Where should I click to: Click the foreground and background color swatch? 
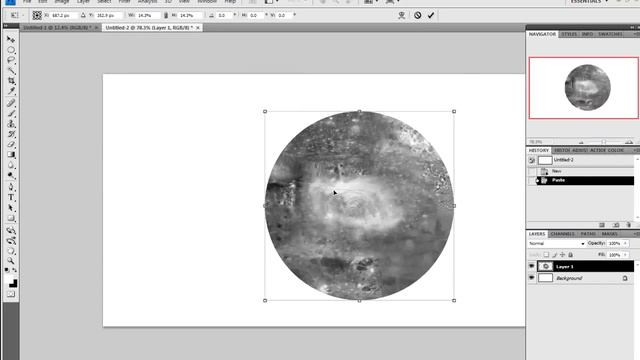[x=11, y=281]
